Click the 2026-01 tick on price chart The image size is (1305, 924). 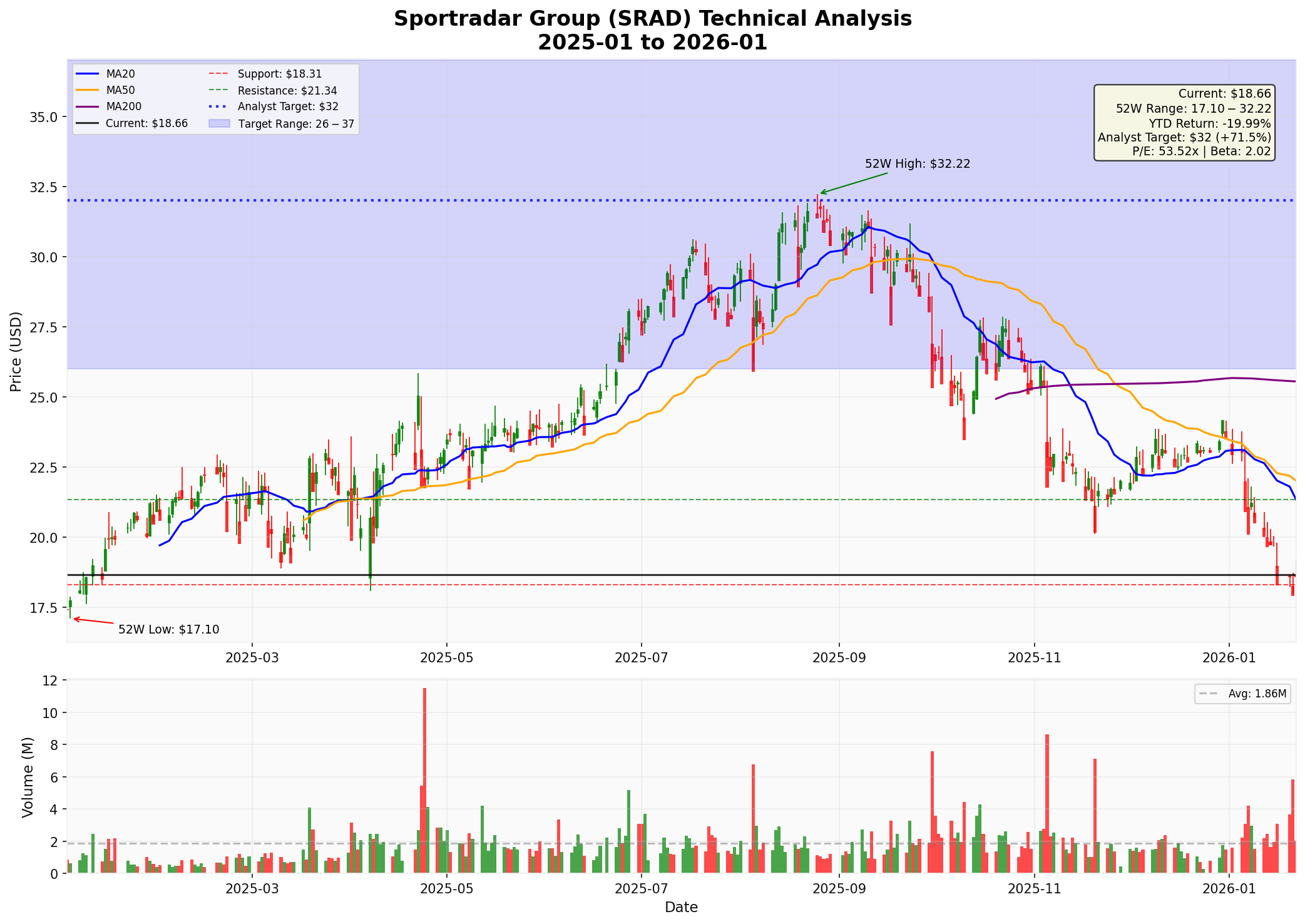[x=1229, y=658]
